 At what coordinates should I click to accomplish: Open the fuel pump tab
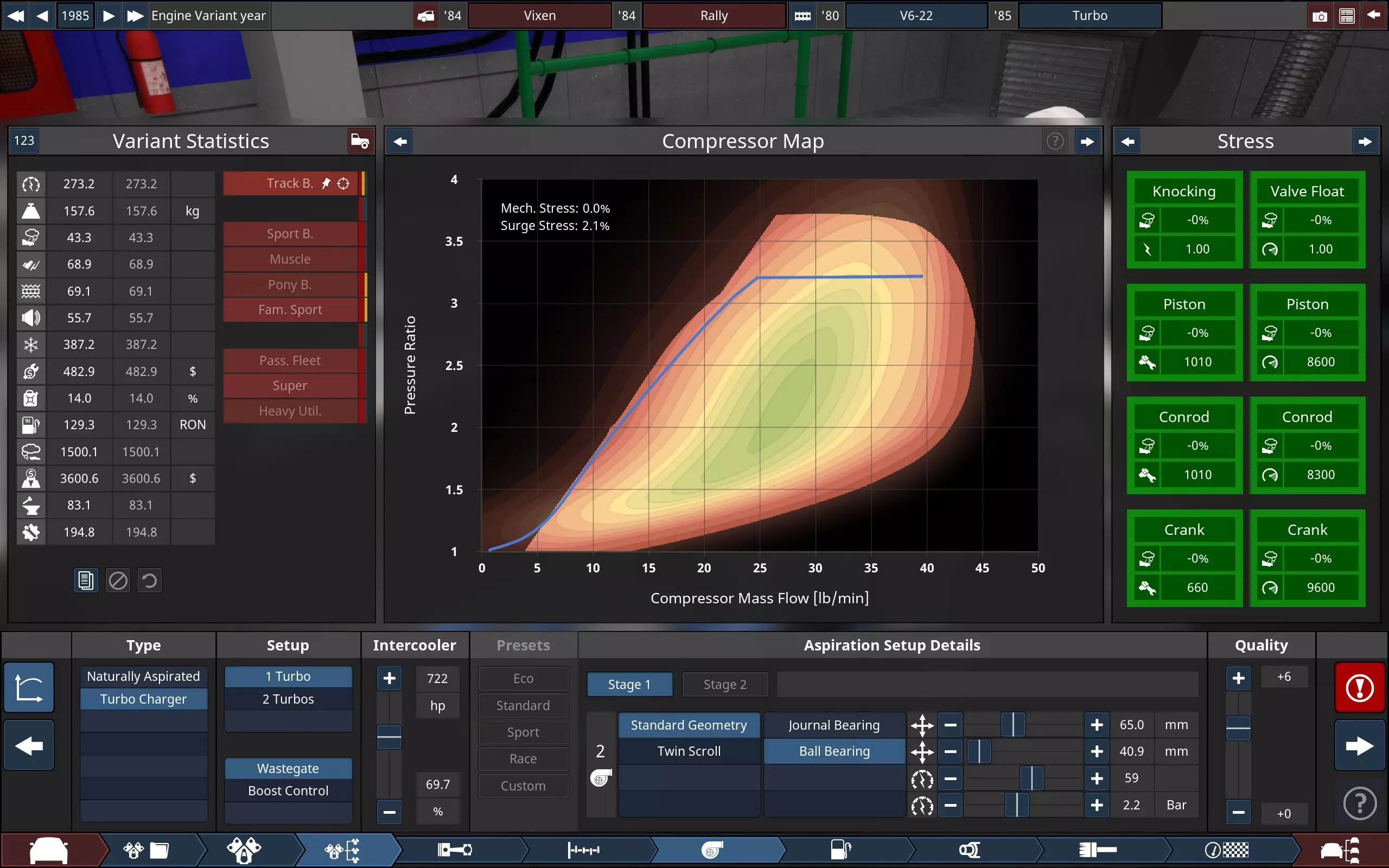[x=842, y=850]
